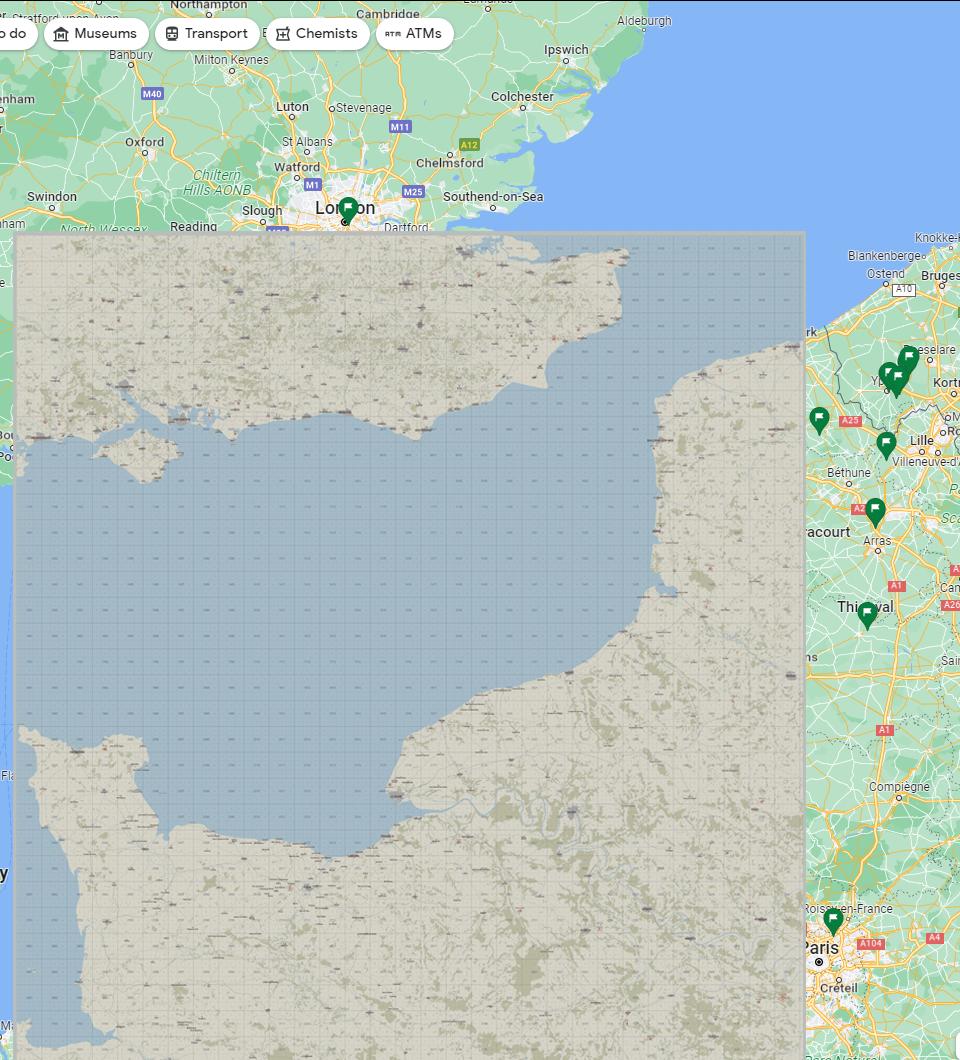This screenshot has height=1060, width=960.
Task: Select the Swindon label
Action: click(52, 197)
